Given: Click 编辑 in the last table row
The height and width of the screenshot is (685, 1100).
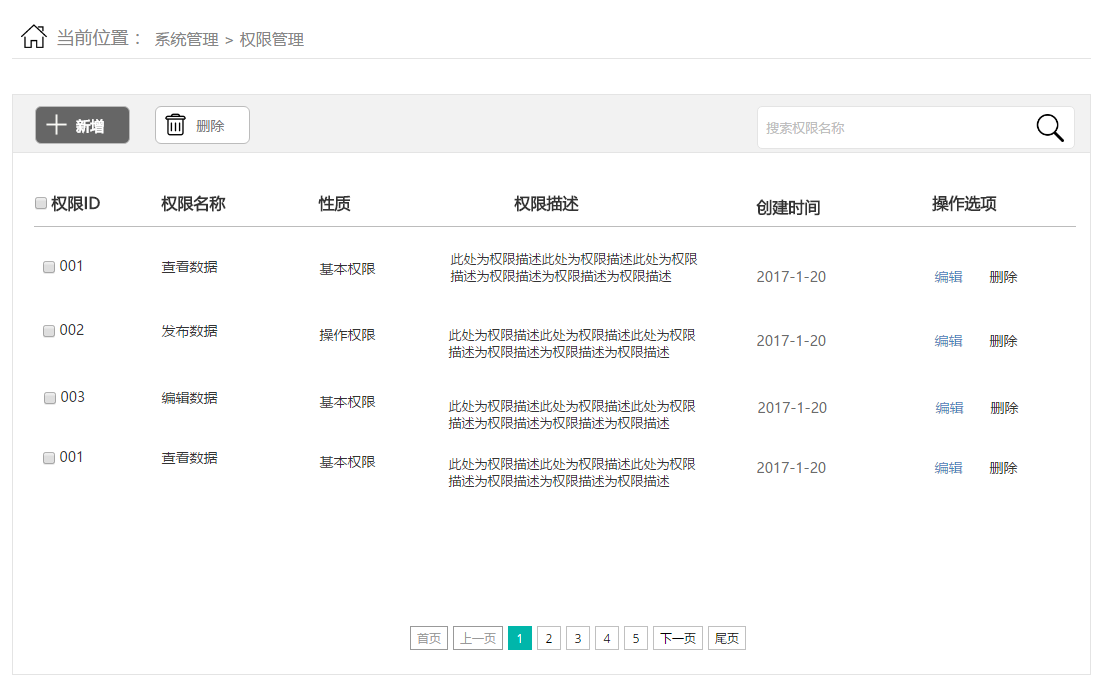Looking at the screenshot, I should click(948, 467).
